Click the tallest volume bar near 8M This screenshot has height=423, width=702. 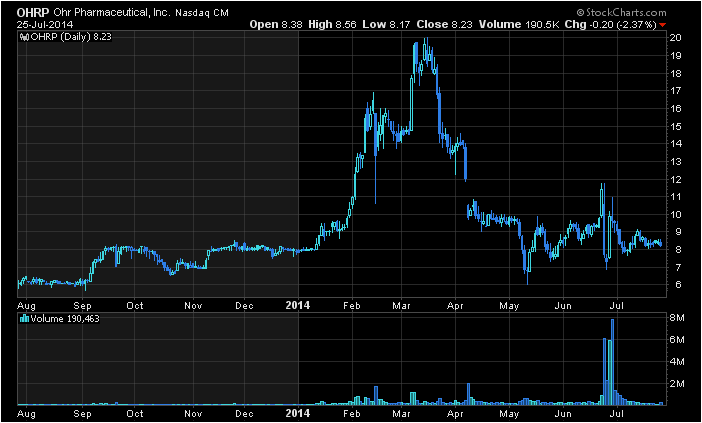(x=612, y=362)
